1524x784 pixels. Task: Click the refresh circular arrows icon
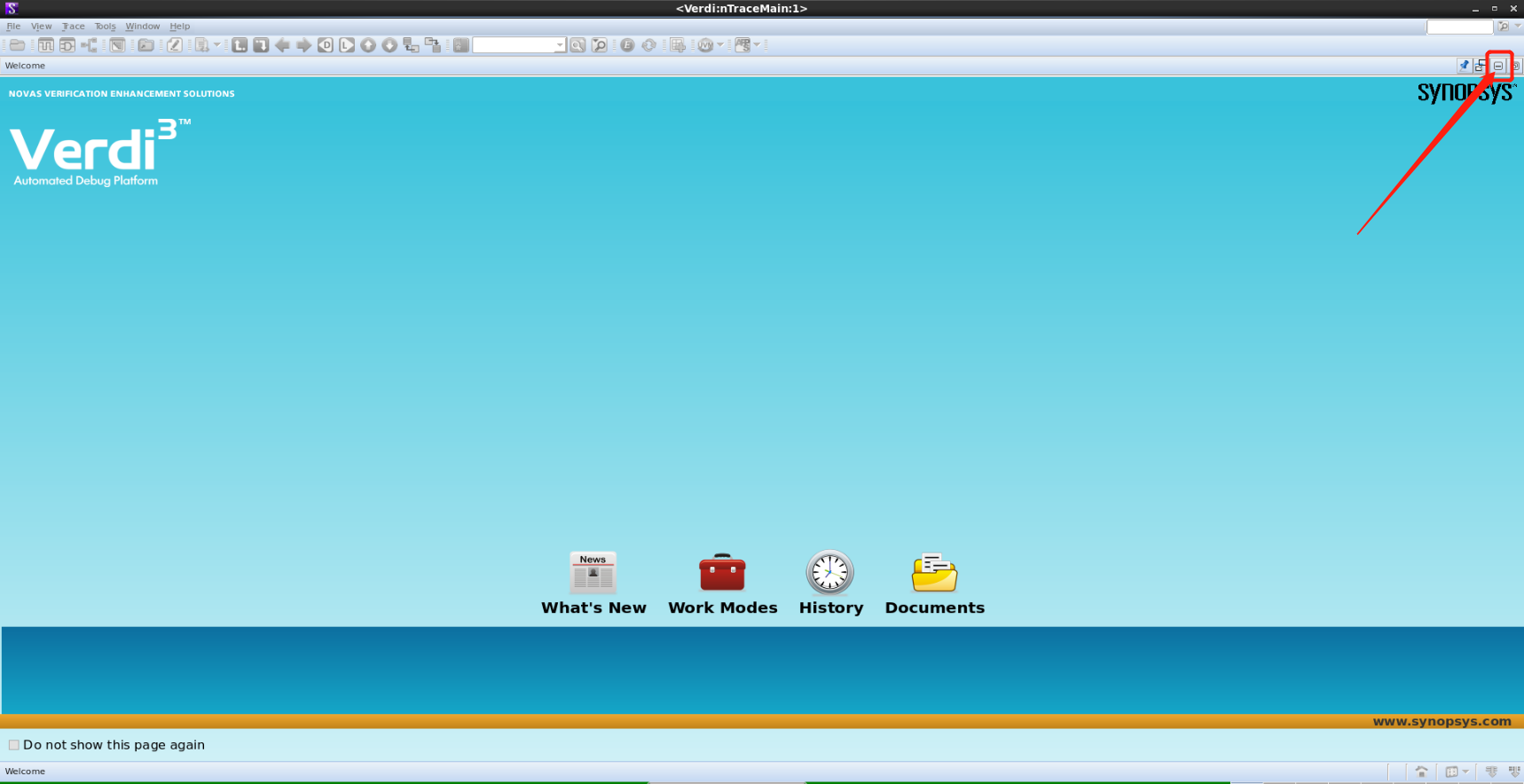(x=649, y=45)
